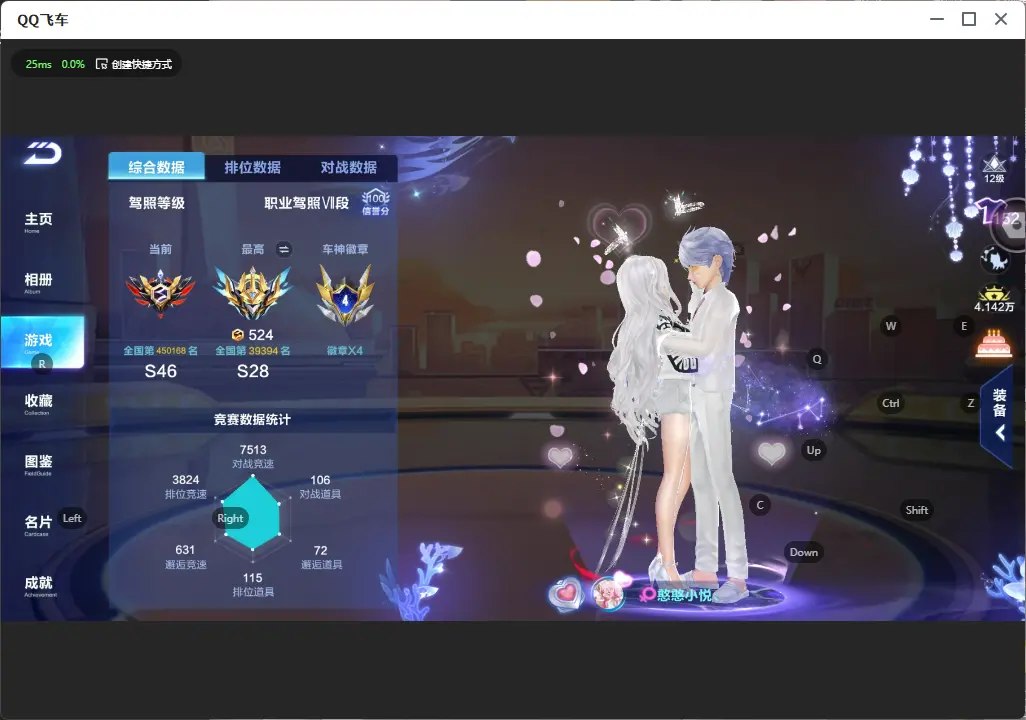The width and height of the screenshot is (1026, 720).
Task: Click the 徽章X4 badge count text
Action: tap(345, 351)
